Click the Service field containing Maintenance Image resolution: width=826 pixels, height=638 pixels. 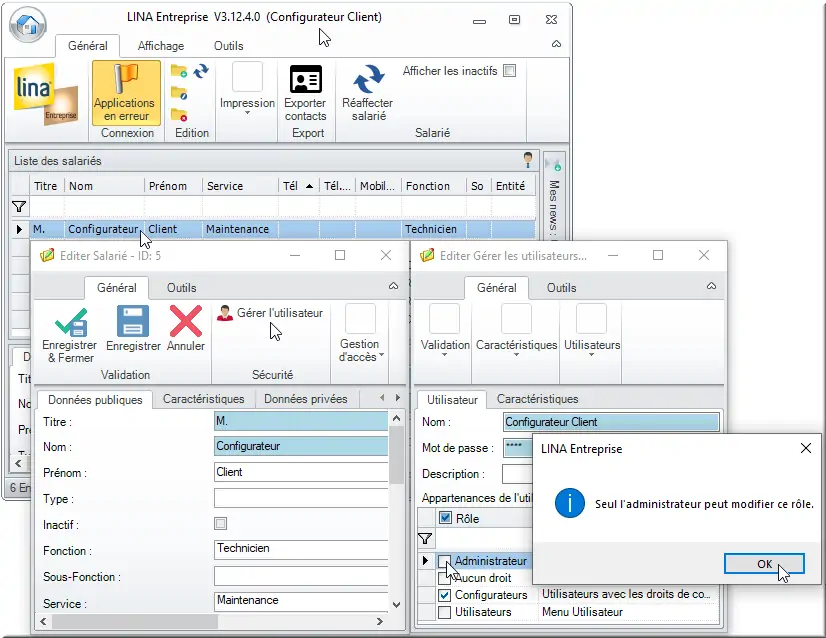click(301, 601)
